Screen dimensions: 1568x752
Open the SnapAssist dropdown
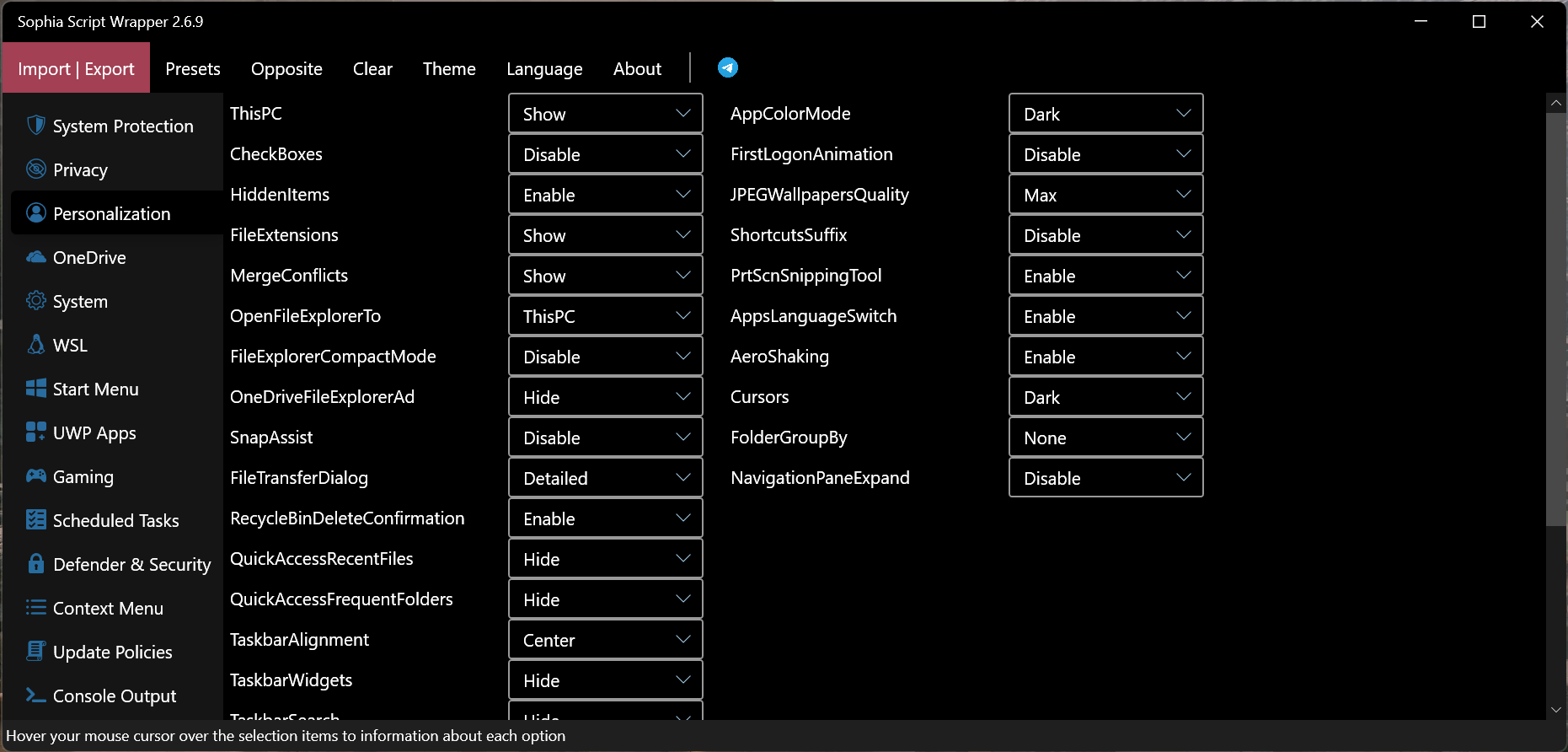coord(606,437)
